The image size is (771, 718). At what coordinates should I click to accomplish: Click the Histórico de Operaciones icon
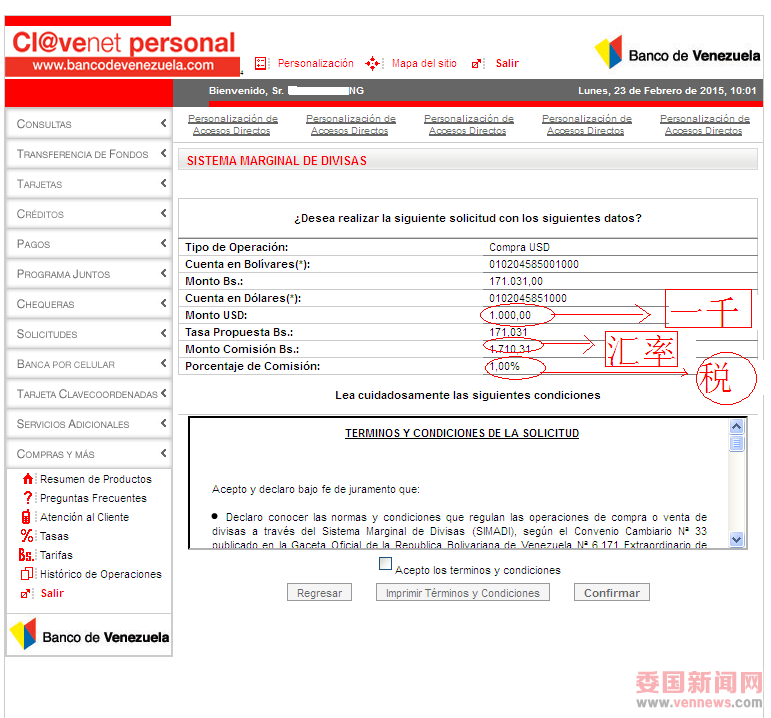(x=27, y=574)
